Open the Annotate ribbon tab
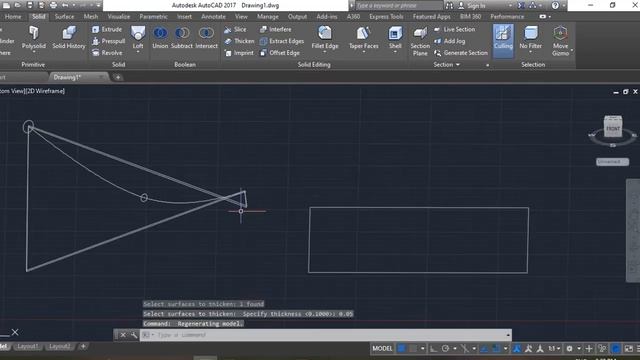This screenshot has width=640, height=360. point(213,17)
